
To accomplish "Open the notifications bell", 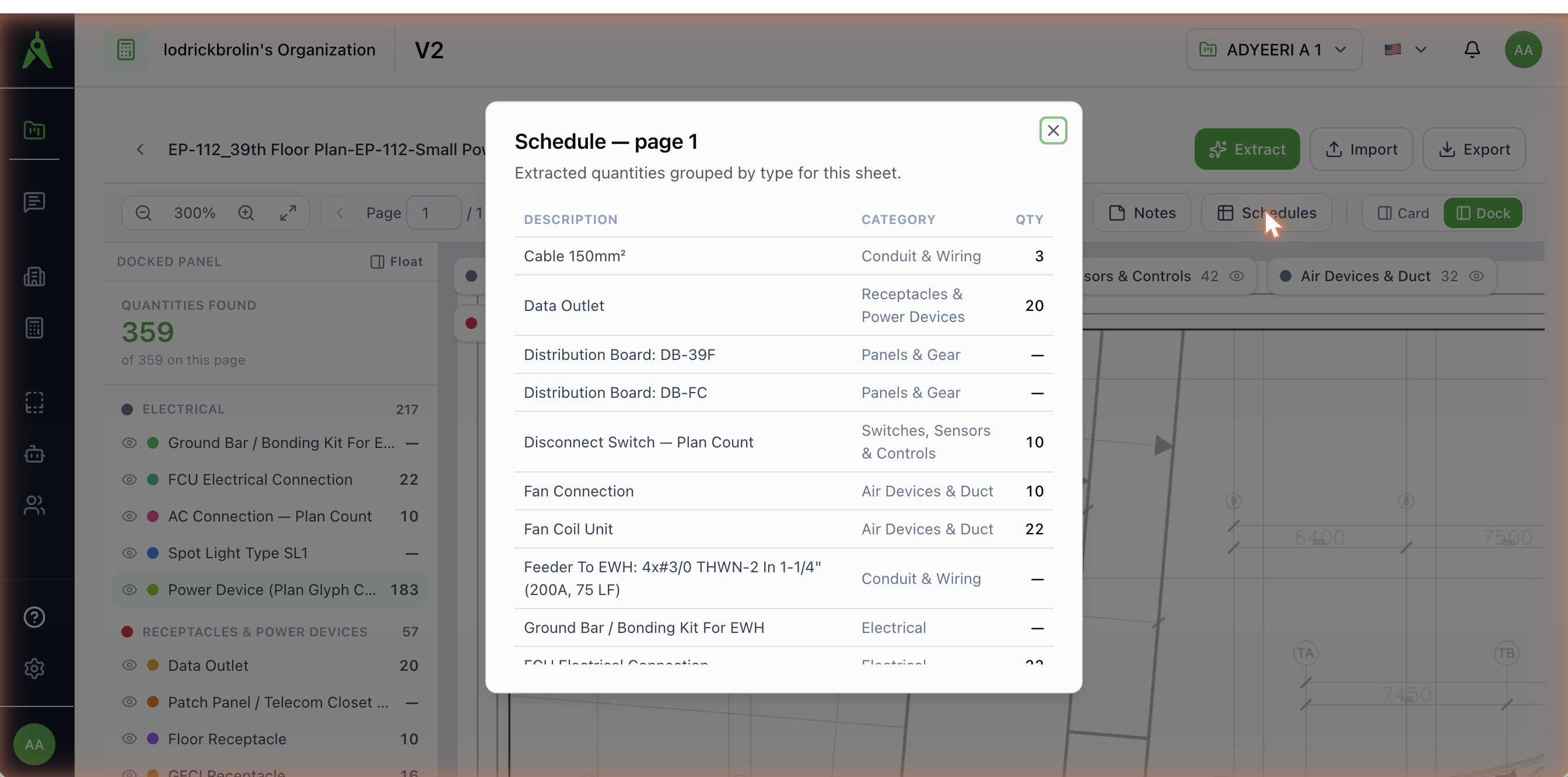I will click(x=1472, y=49).
